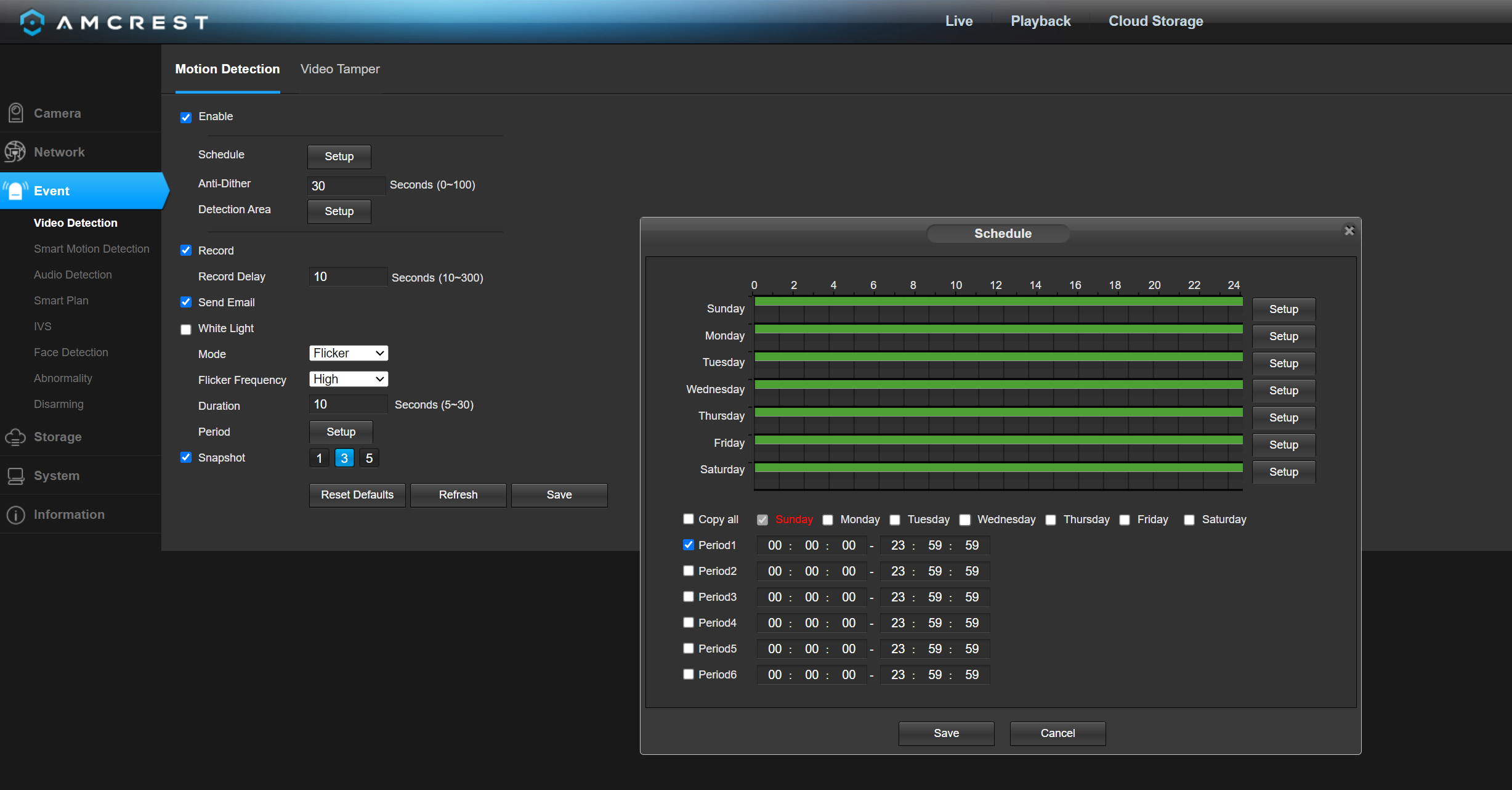Viewport: 1512px width, 790px height.
Task: Open the System monitor icon
Action: [x=15, y=476]
